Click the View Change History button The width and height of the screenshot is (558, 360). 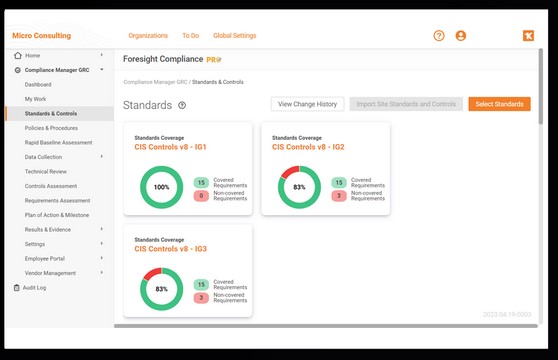307,104
